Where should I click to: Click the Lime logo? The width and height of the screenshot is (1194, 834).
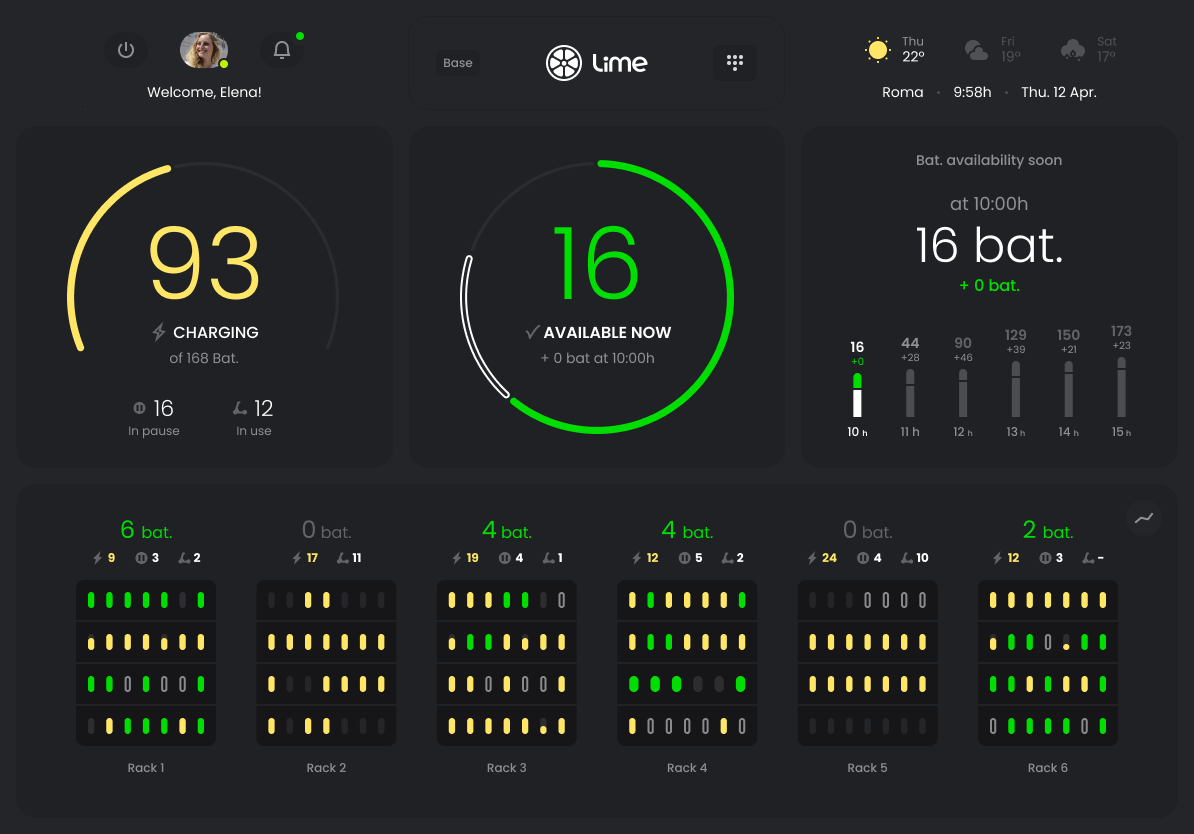(597, 63)
